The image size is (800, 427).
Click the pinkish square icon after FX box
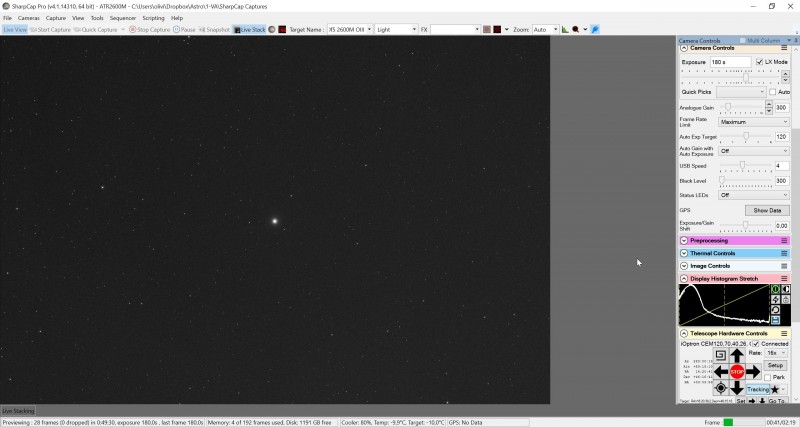coord(487,30)
